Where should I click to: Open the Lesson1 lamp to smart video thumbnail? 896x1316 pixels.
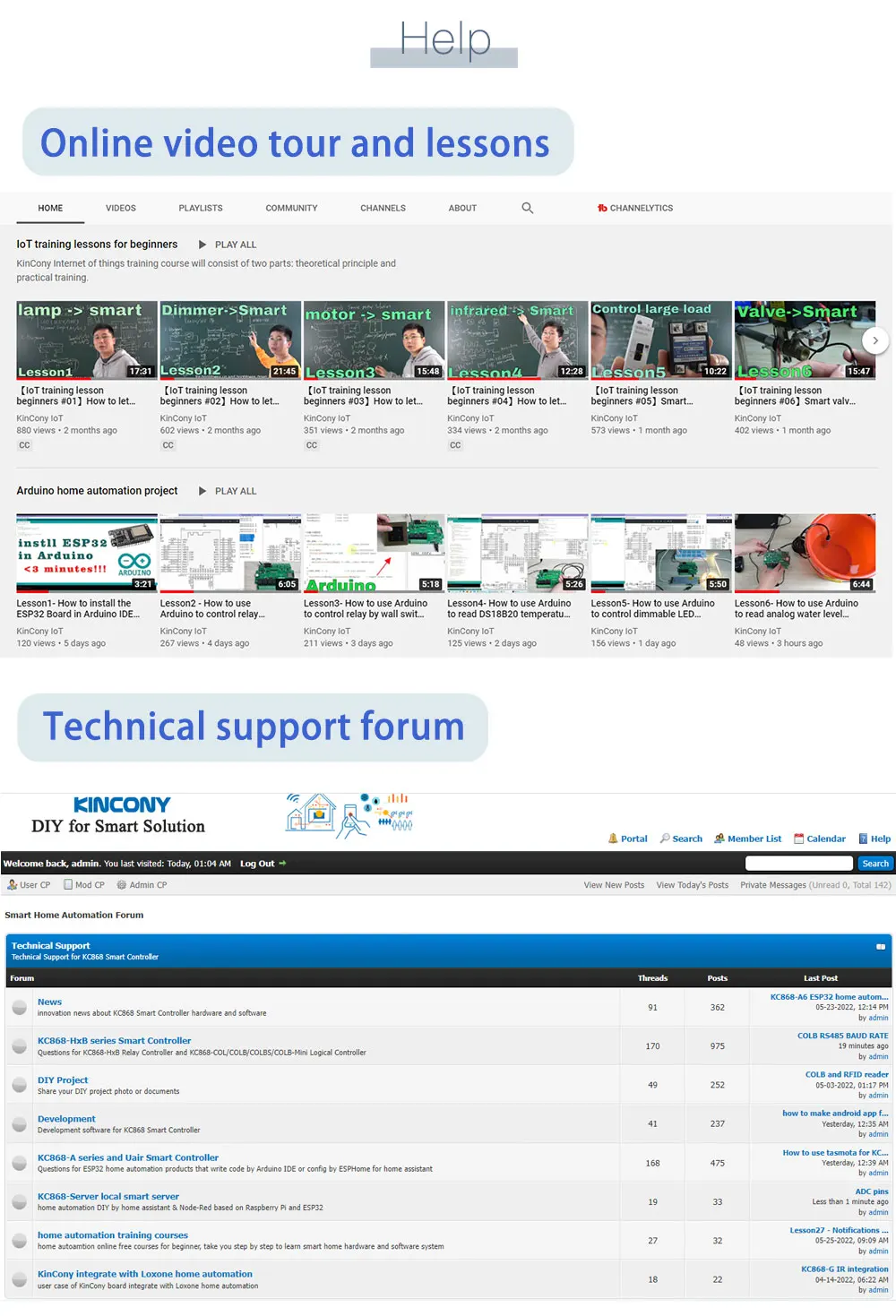click(87, 340)
